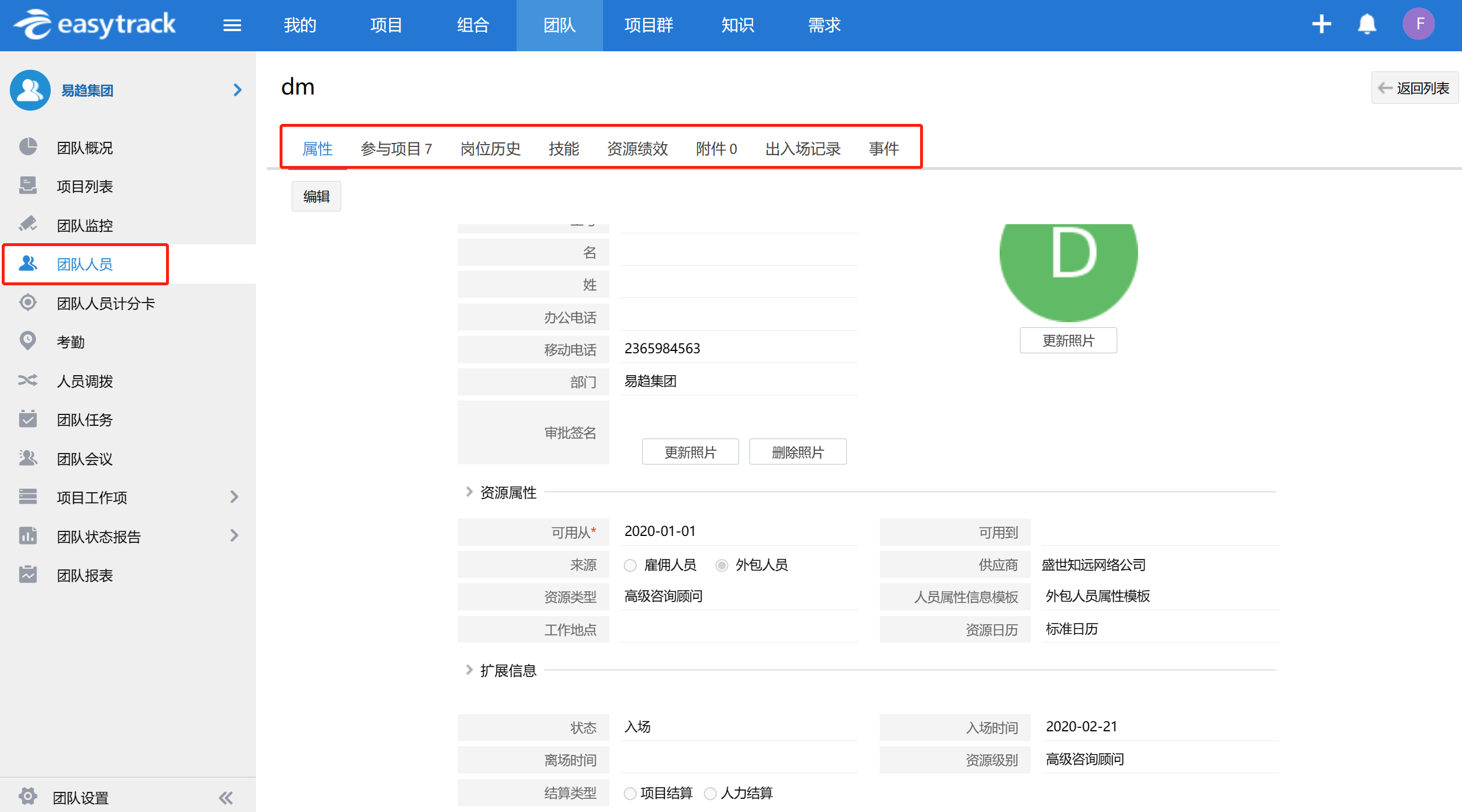This screenshot has height=812, width=1462.
Task: Click the hamburger menu icon
Action: (x=232, y=25)
